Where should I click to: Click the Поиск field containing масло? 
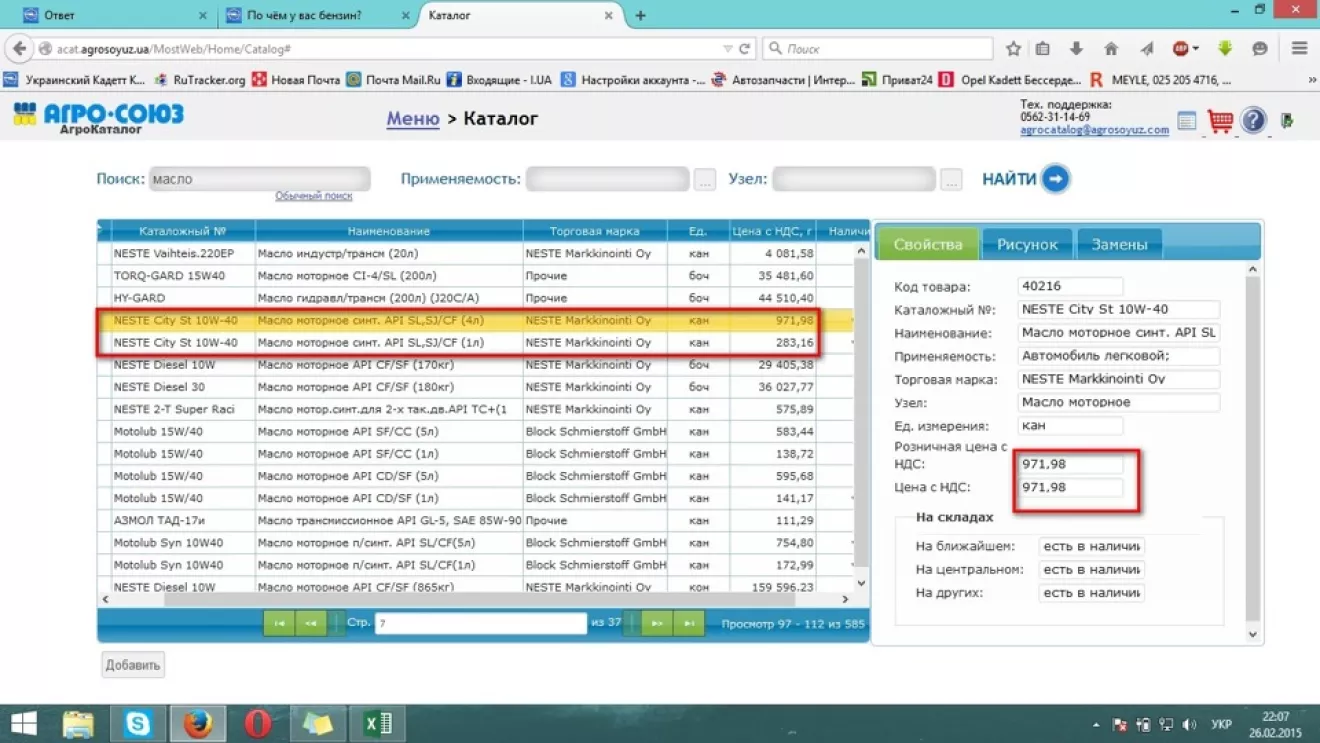[260, 179]
